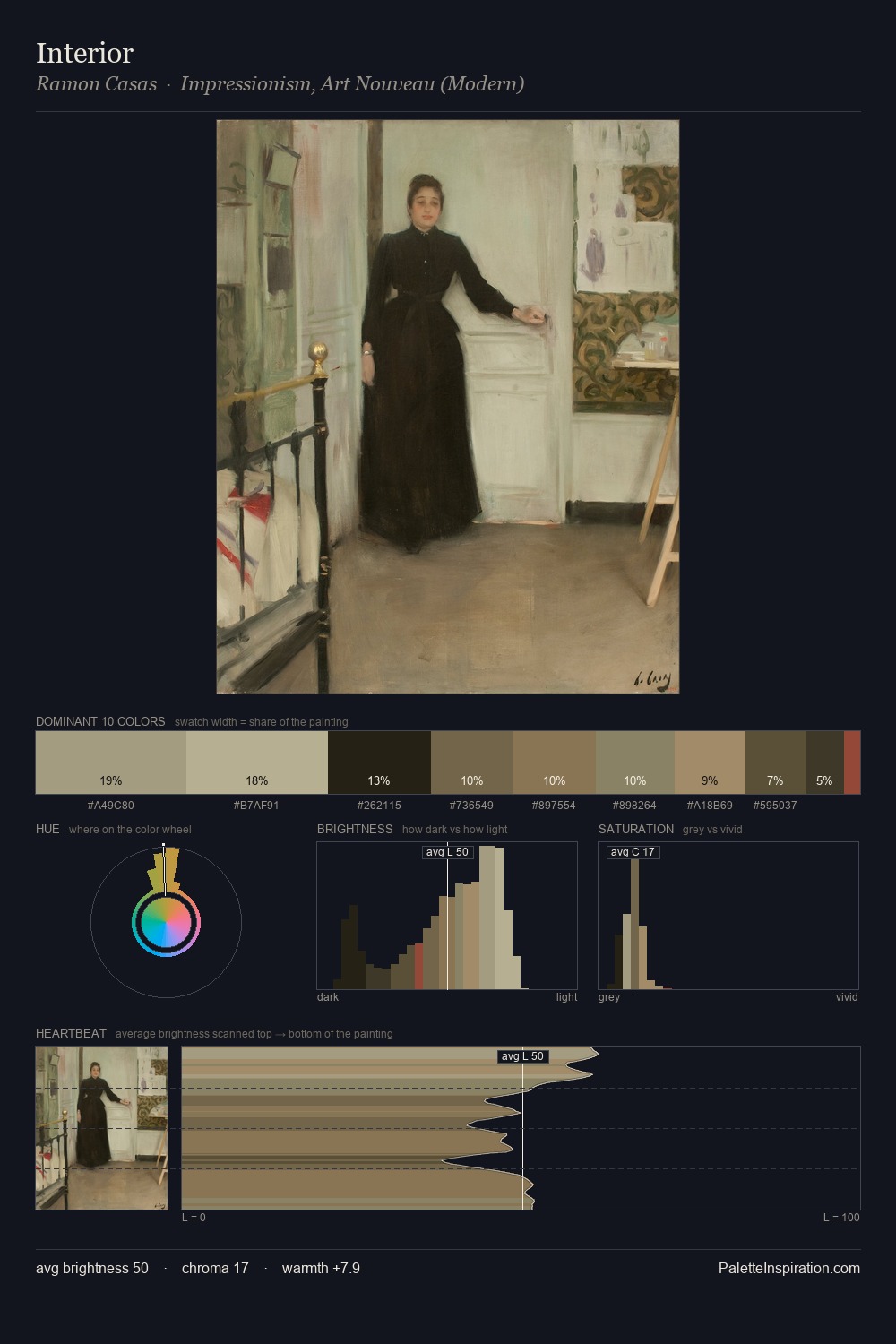Screen dimensions: 896x1344
Task: Select the narrow red swatch at bar end
Action: pyautogui.click(x=852, y=762)
